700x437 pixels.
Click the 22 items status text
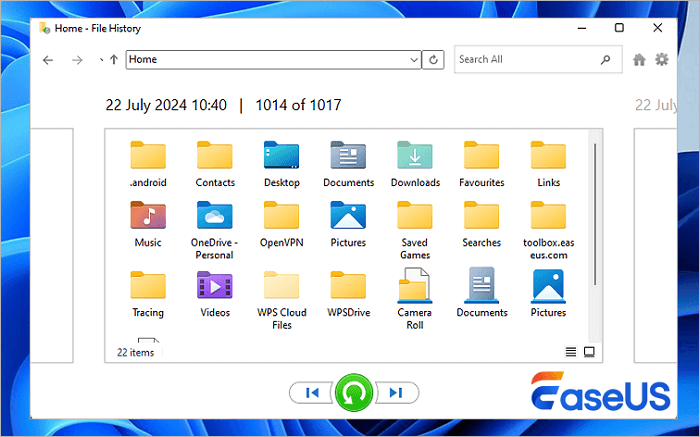pyautogui.click(x=135, y=353)
